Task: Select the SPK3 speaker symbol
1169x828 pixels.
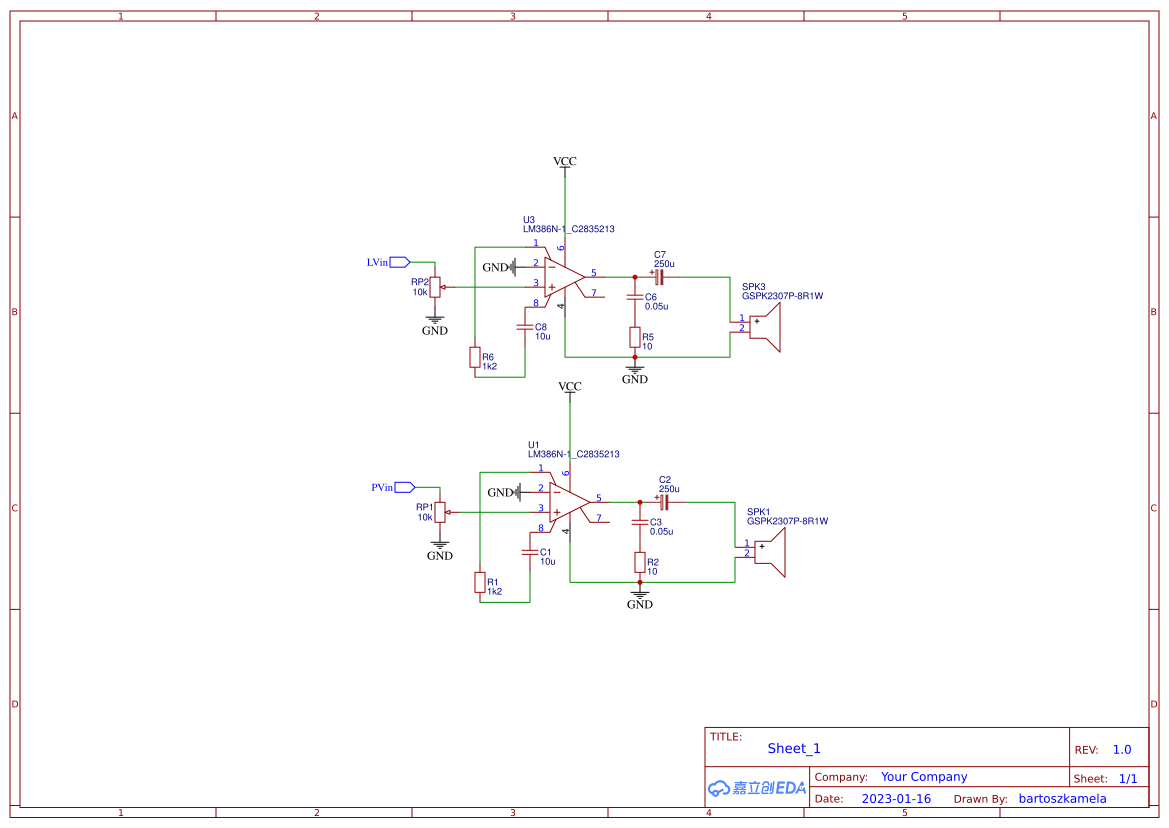Action: point(764,325)
